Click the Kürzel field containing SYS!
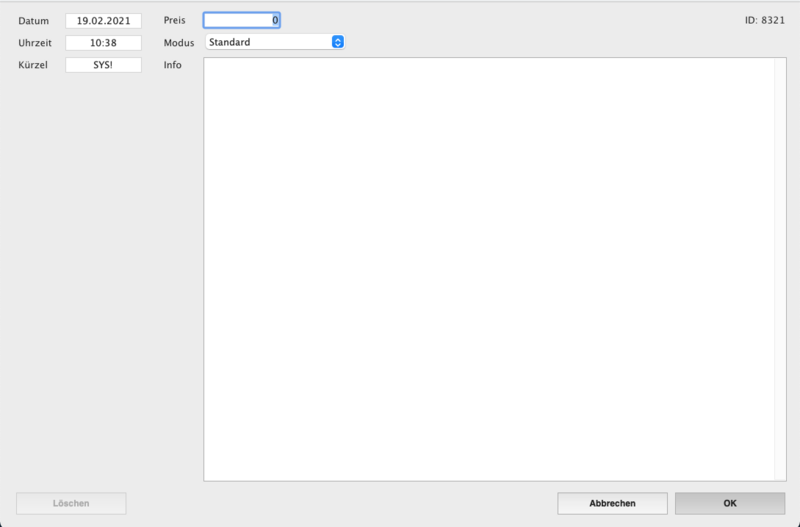 [103, 64]
